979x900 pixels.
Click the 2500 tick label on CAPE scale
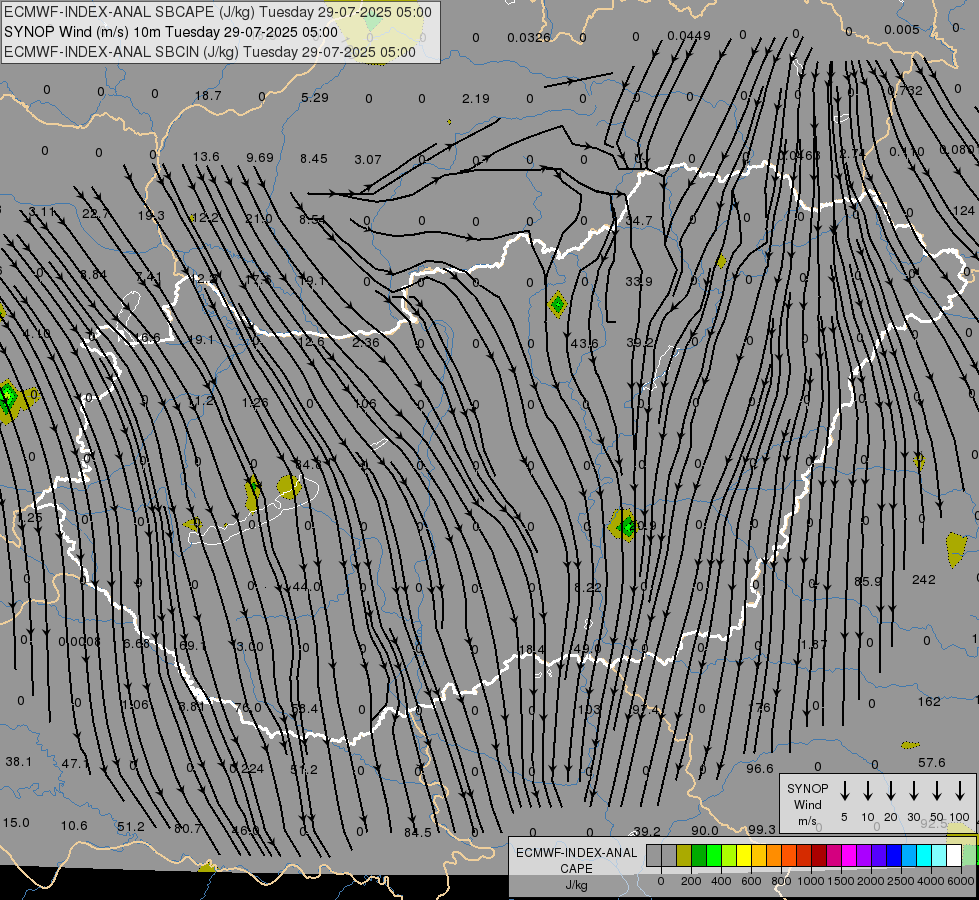pos(900,881)
